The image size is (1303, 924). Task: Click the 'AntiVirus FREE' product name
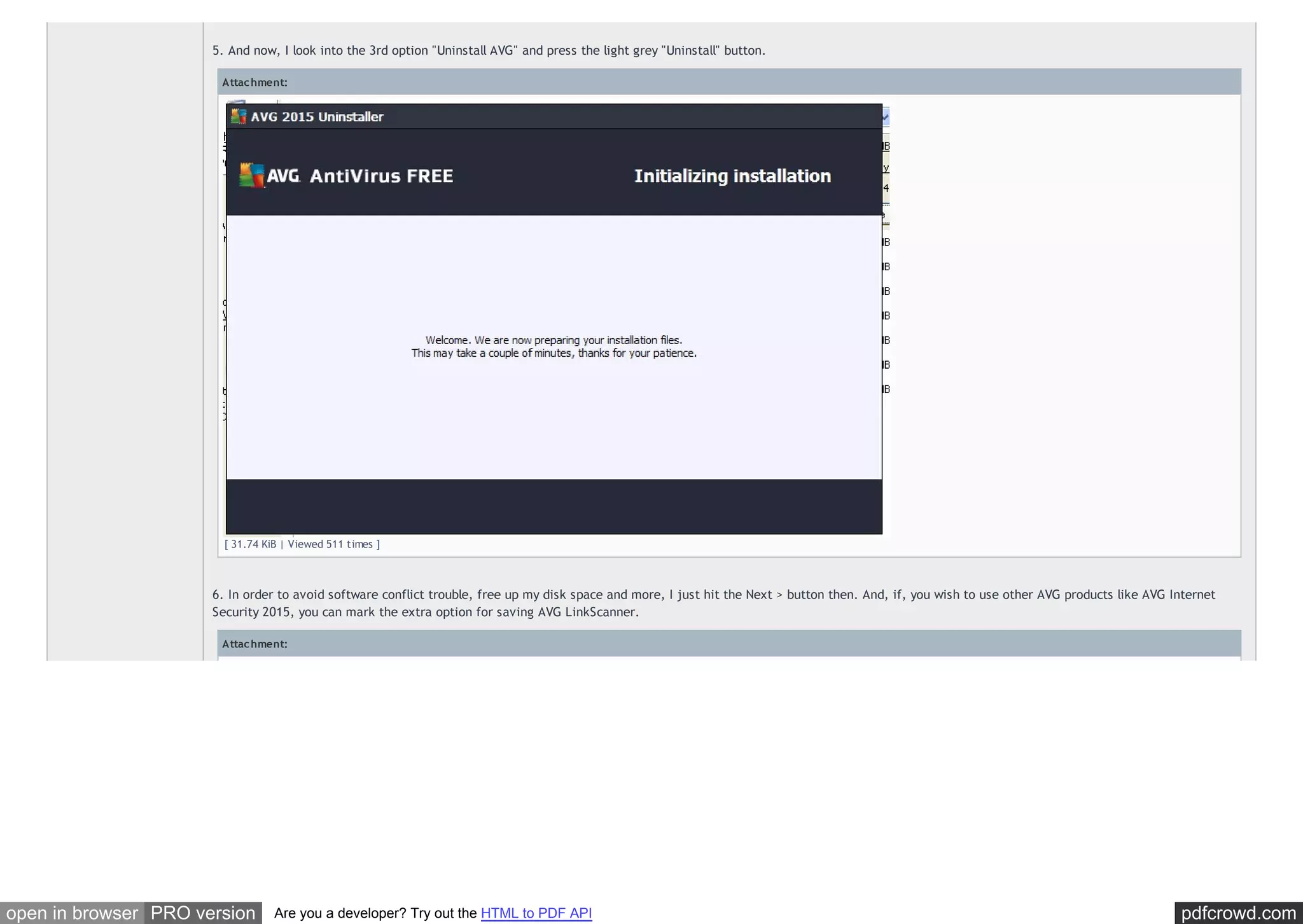(x=381, y=176)
